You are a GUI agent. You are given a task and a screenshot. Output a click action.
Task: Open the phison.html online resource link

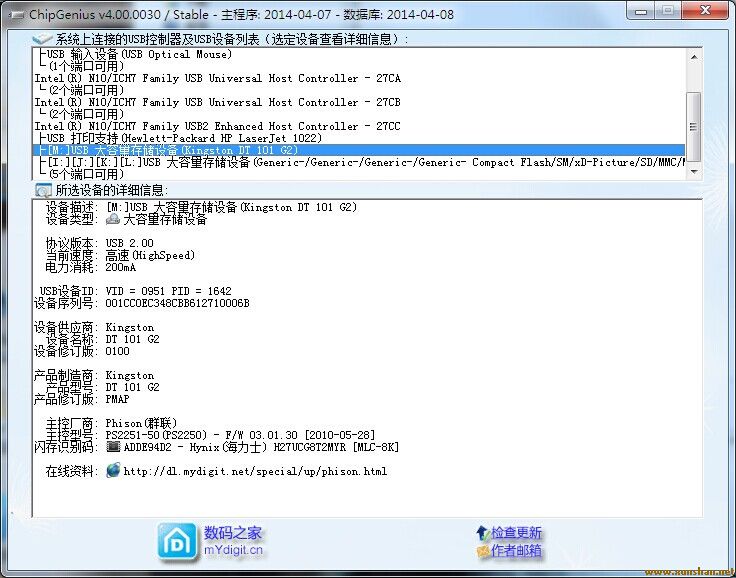[255, 471]
